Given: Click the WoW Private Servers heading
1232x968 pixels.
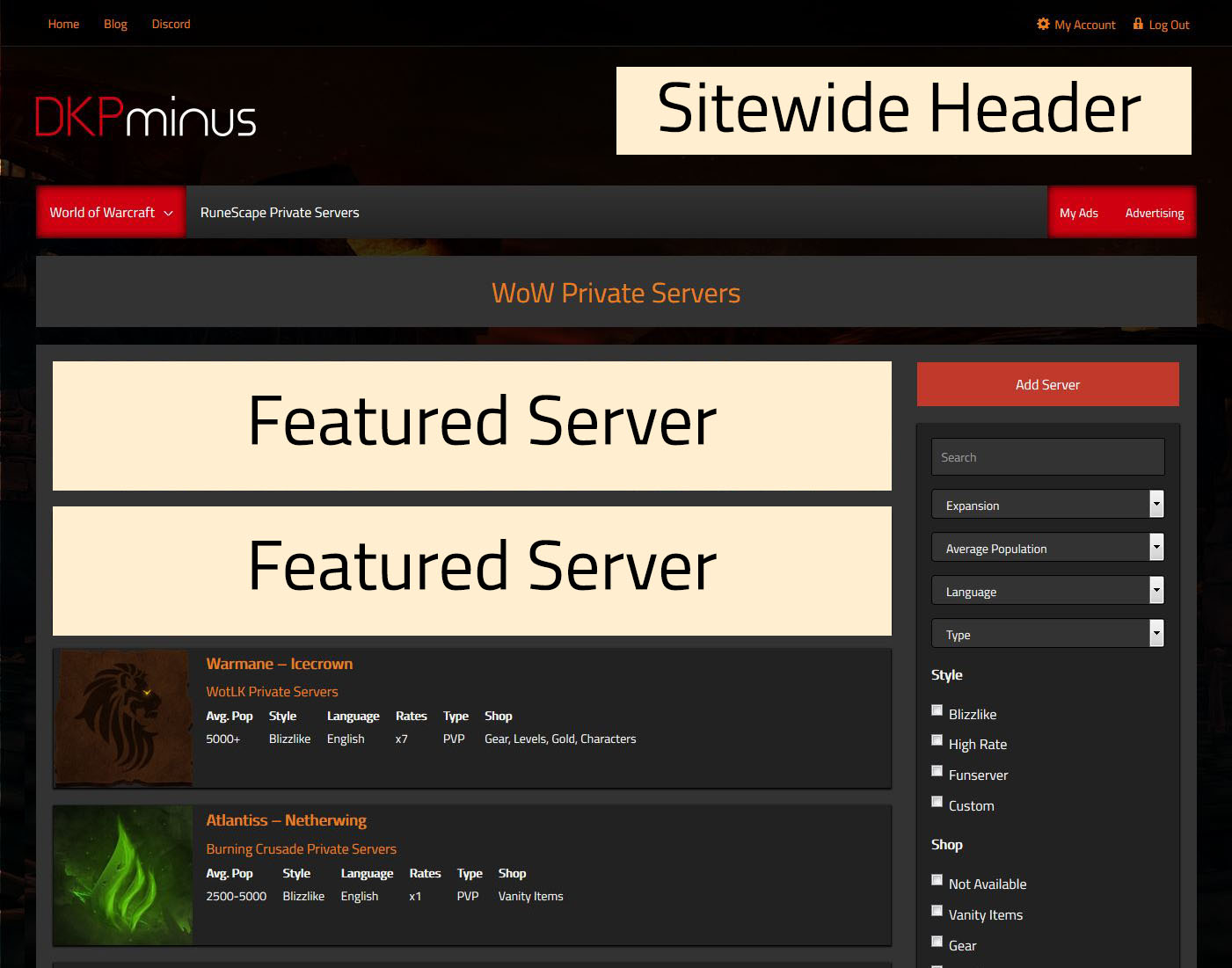Looking at the screenshot, I should point(616,293).
